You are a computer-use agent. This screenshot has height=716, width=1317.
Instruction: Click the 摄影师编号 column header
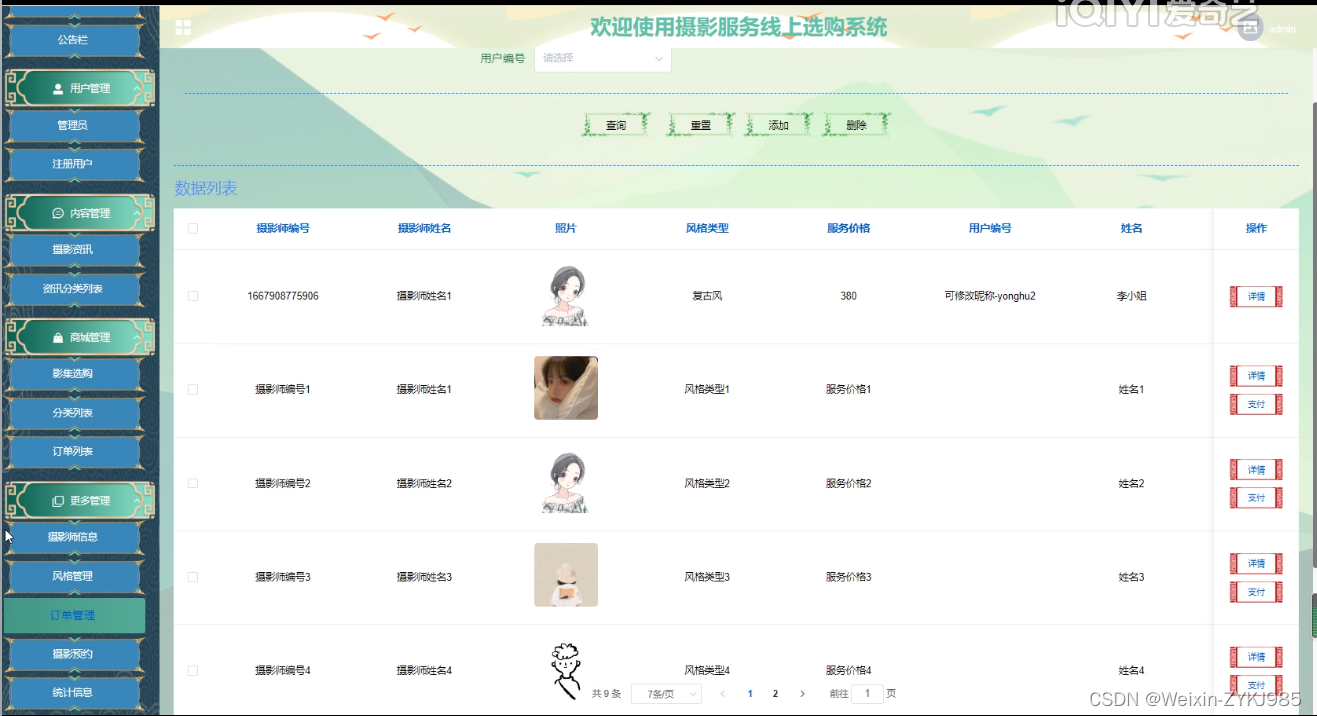pos(283,228)
